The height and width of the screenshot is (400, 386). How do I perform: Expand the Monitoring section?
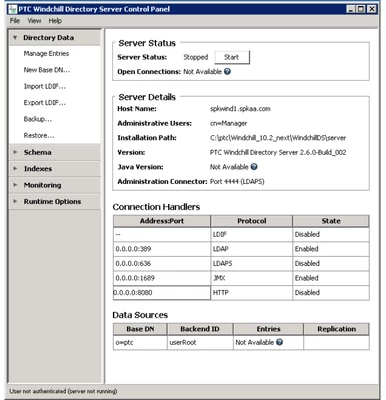[15, 185]
